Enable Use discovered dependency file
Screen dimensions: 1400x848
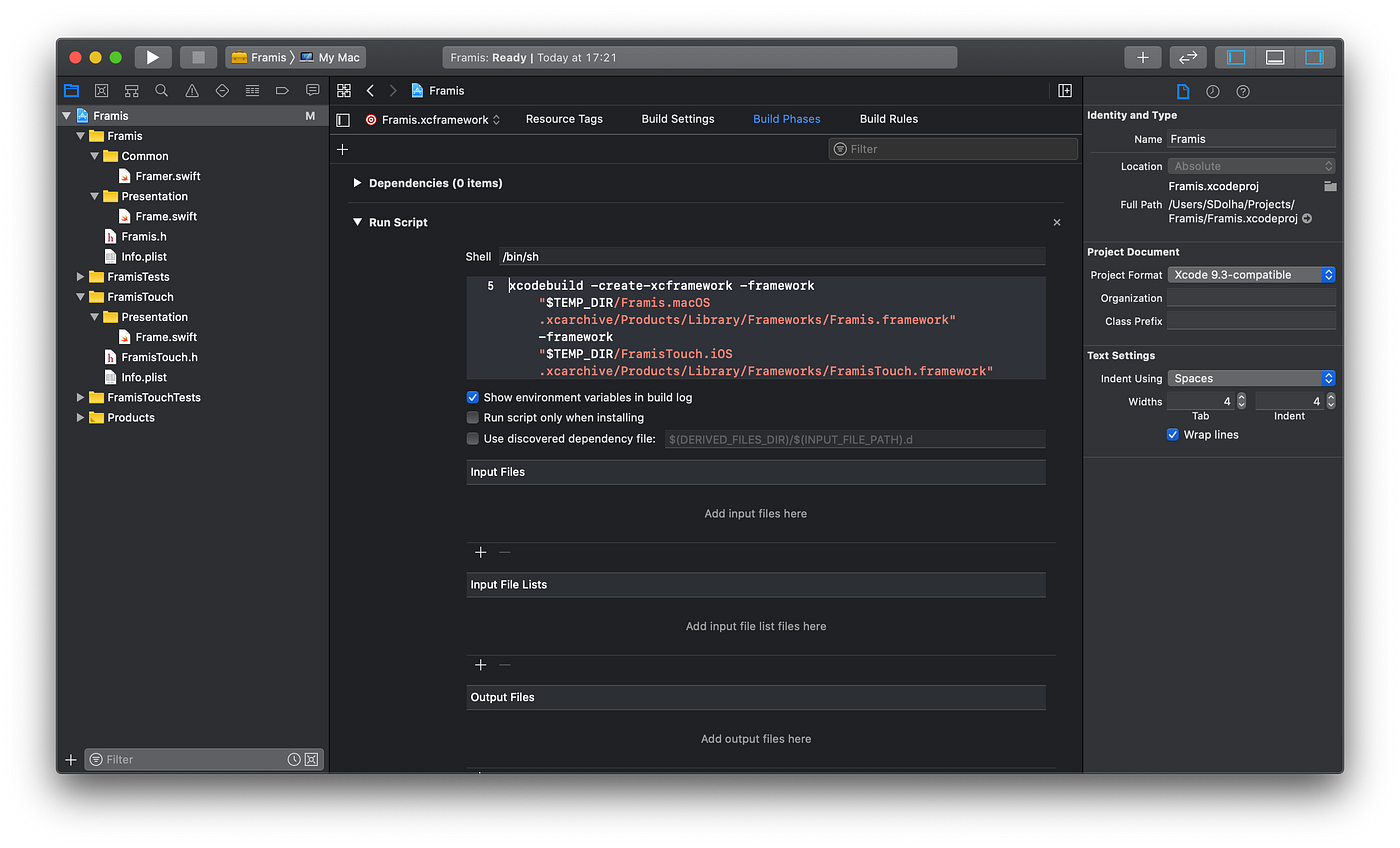pos(472,438)
